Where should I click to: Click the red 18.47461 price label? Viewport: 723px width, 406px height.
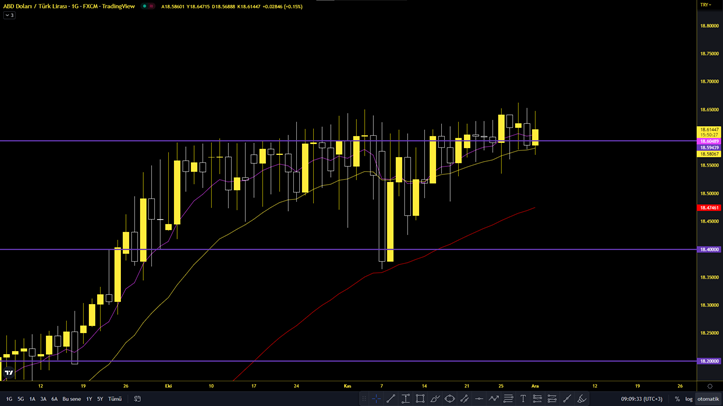coord(709,208)
